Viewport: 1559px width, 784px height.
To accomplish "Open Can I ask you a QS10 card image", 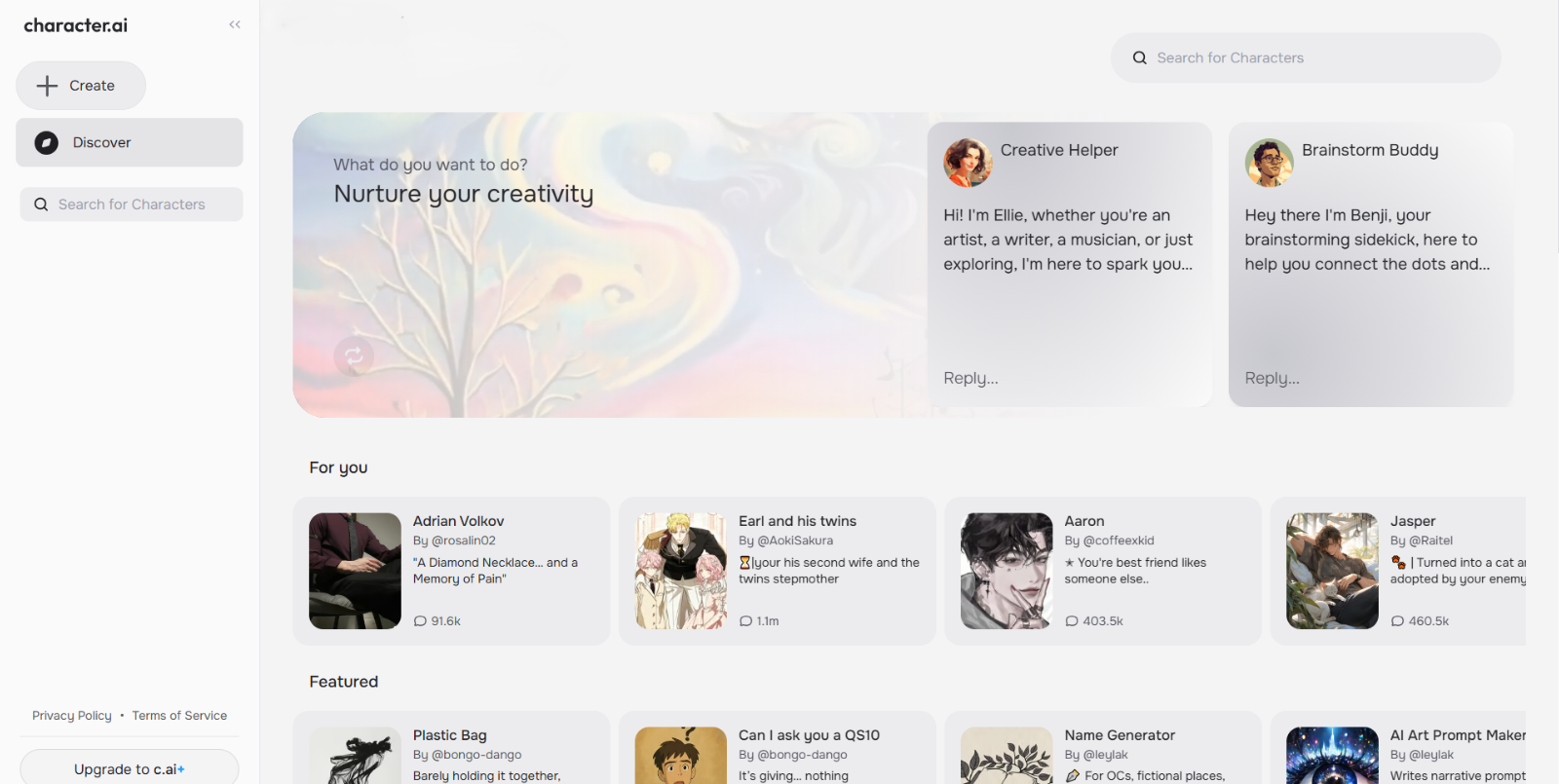I will point(681,756).
